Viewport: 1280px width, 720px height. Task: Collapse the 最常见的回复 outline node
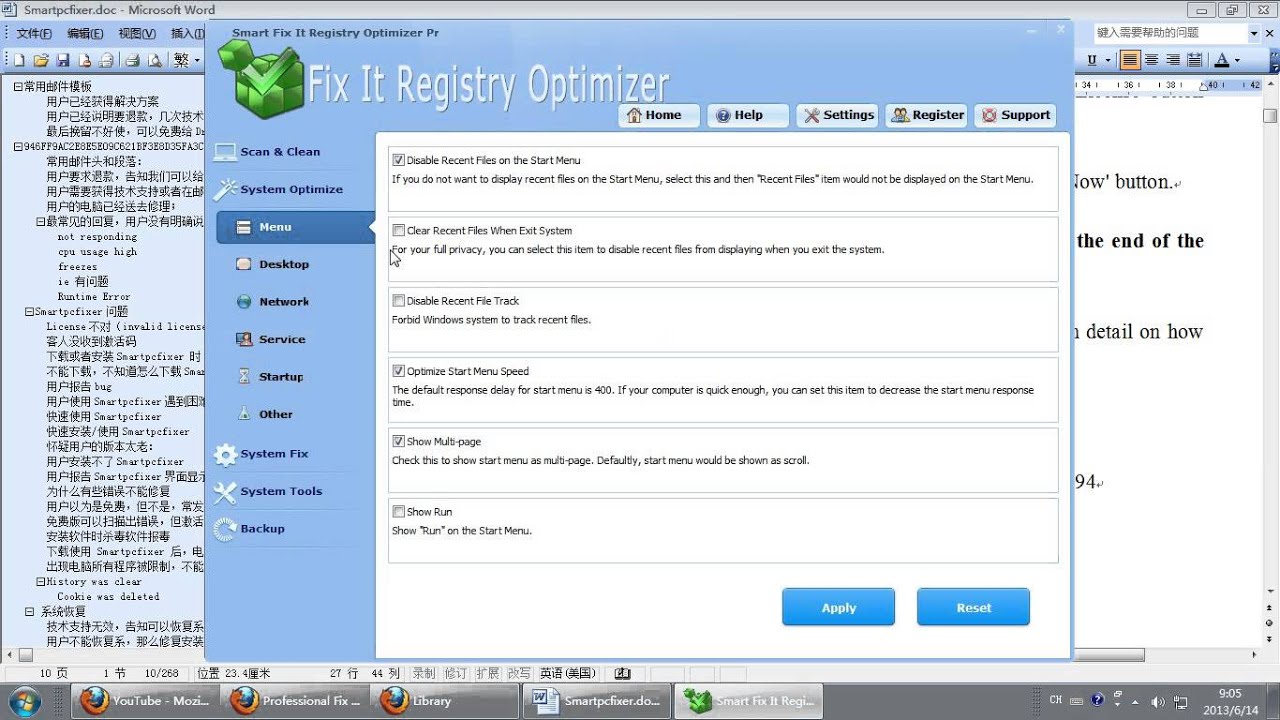click(40, 222)
